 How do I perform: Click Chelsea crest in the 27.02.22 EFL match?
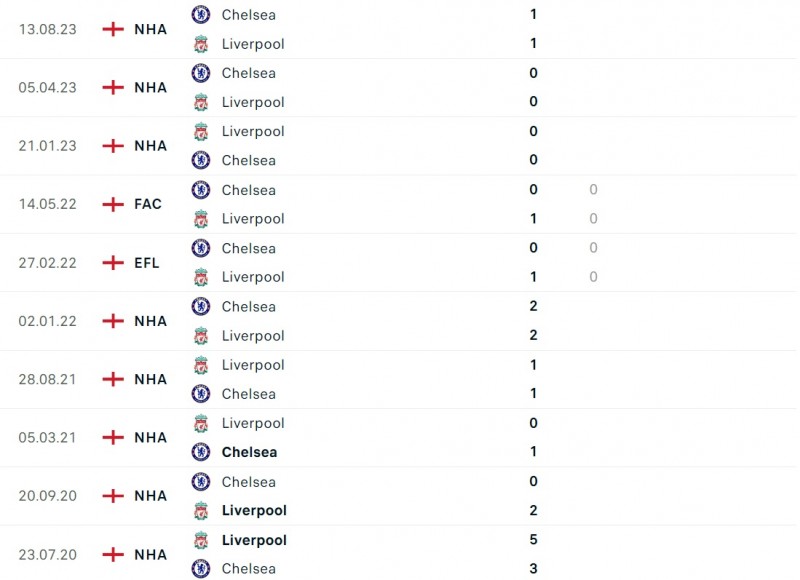click(201, 248)
